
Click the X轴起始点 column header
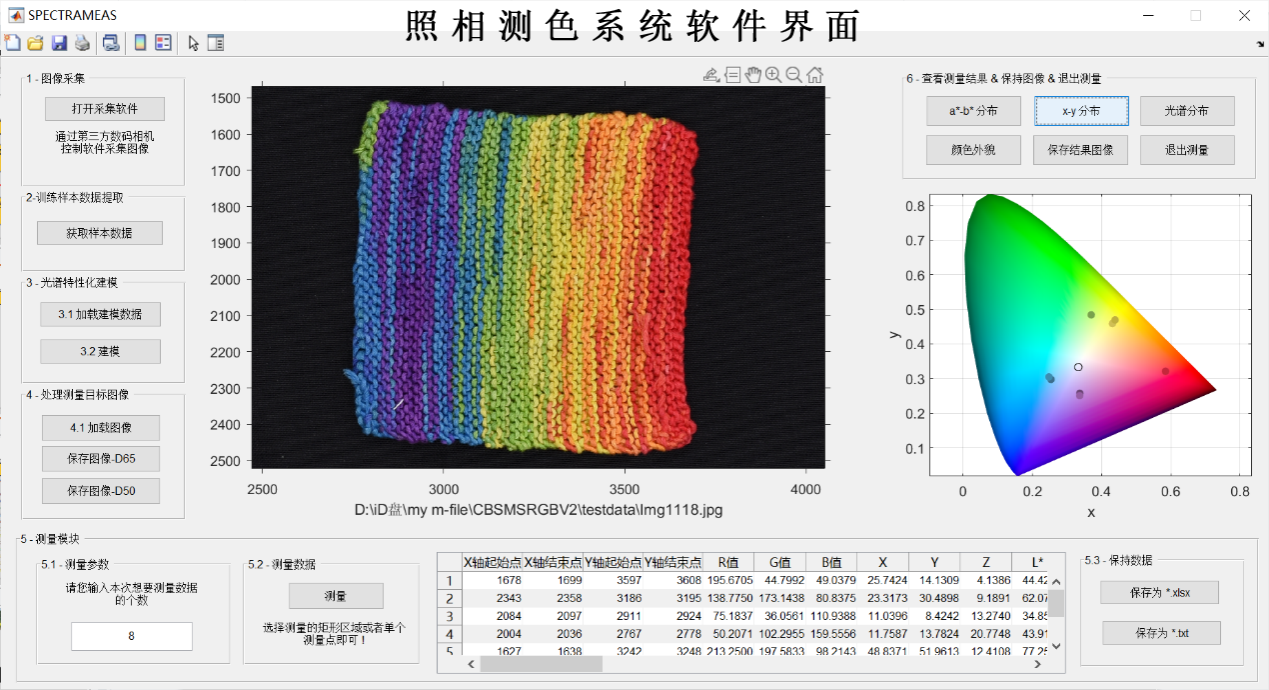coord(492,562)
